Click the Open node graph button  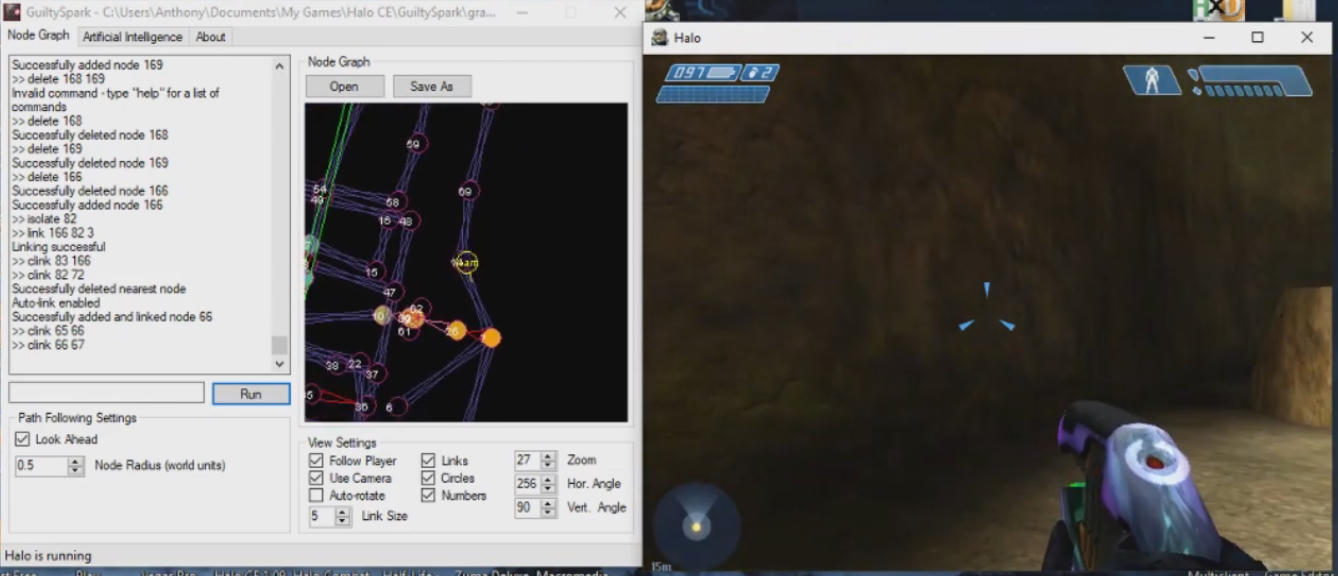[344, 87]
